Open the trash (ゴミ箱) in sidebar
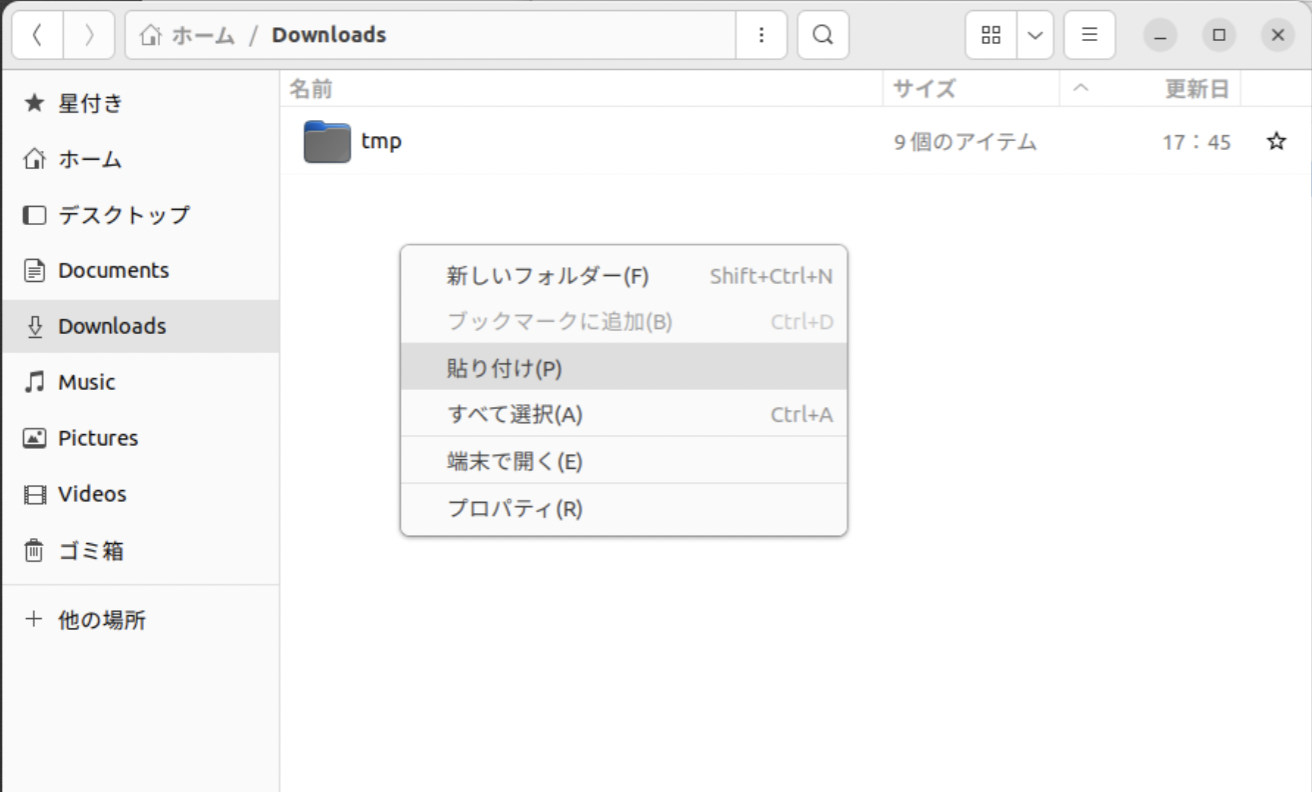 coord(90,550)
